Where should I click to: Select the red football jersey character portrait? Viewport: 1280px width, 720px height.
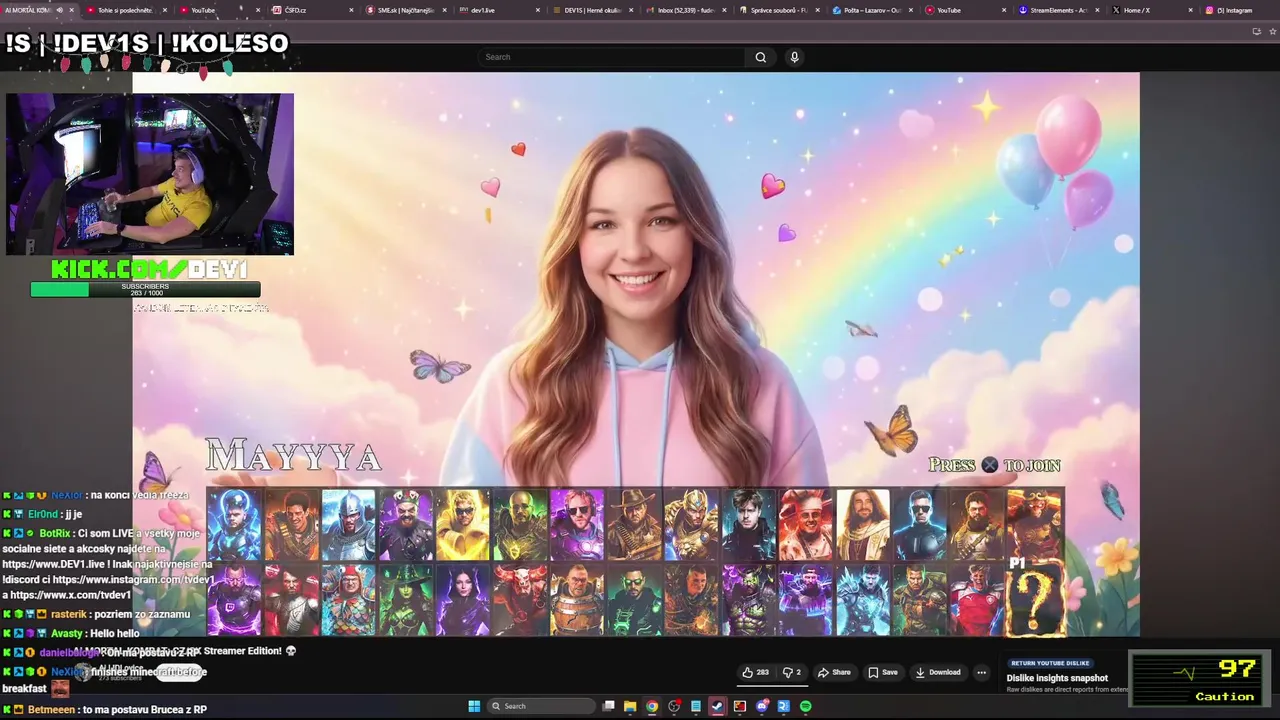click(977, 600)
